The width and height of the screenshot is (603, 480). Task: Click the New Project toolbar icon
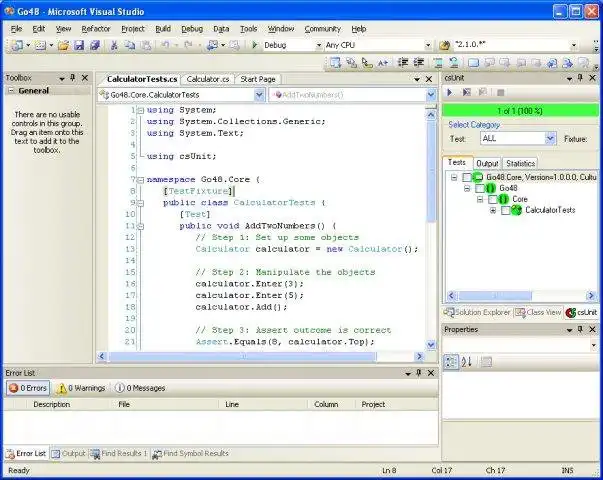tap(16, 45)
